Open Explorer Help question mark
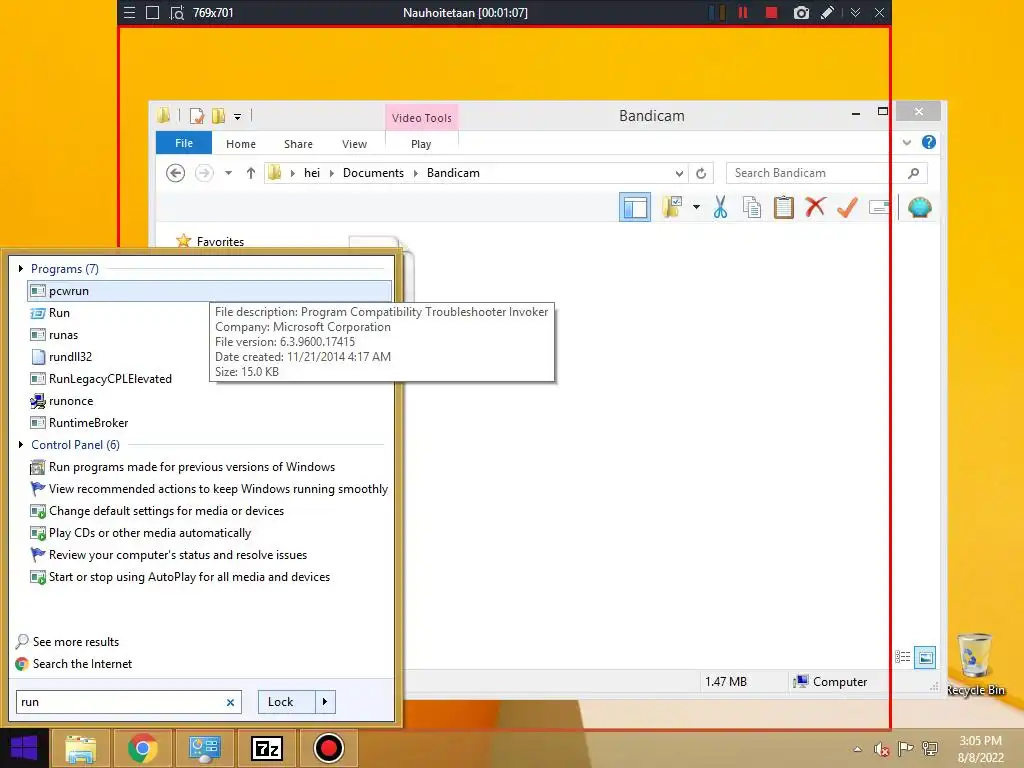This screenshot has height=768, width=1024. [929, 142]
